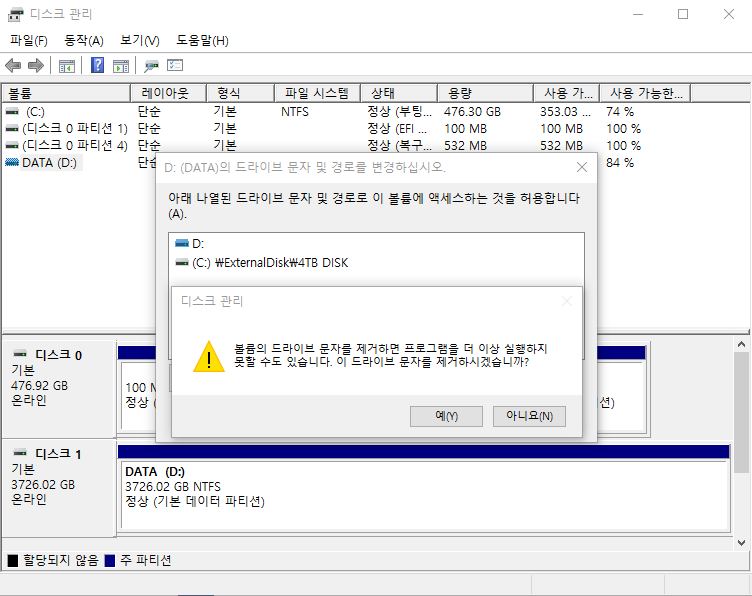
Task: Click the scroll down arrow in graphical view
Action: [741, 543]
